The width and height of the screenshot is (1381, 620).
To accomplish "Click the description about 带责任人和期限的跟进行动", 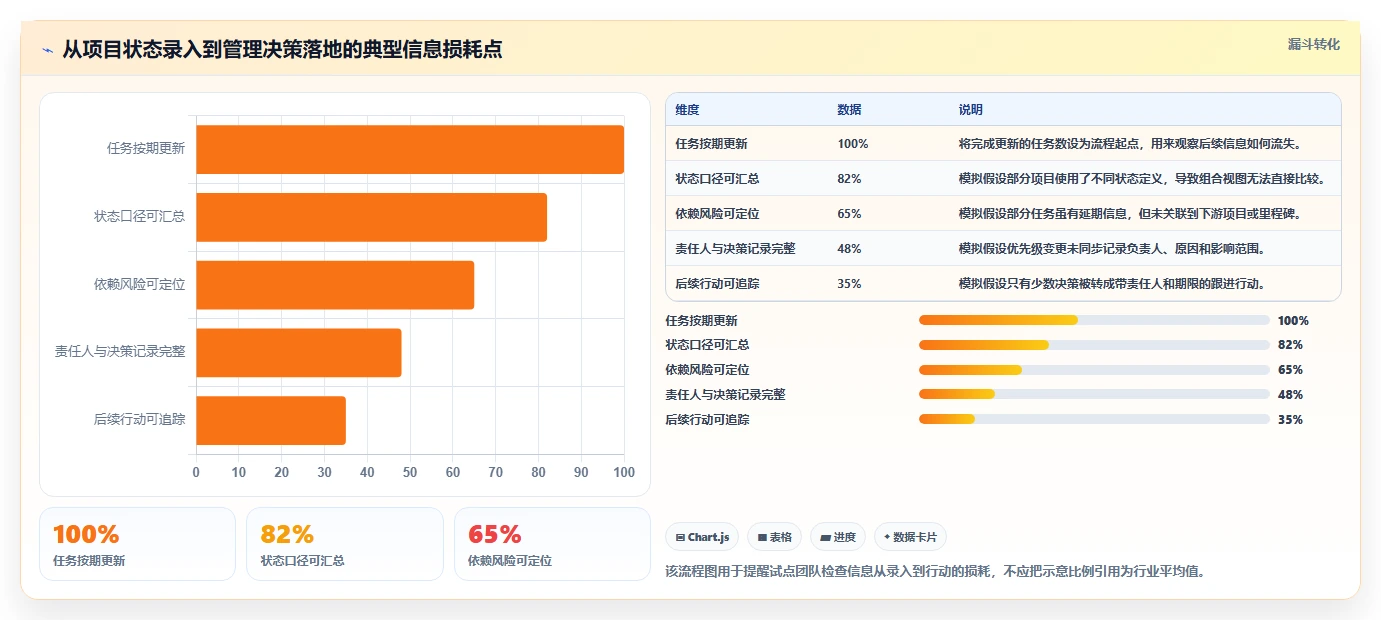I will click(1112, 284).
